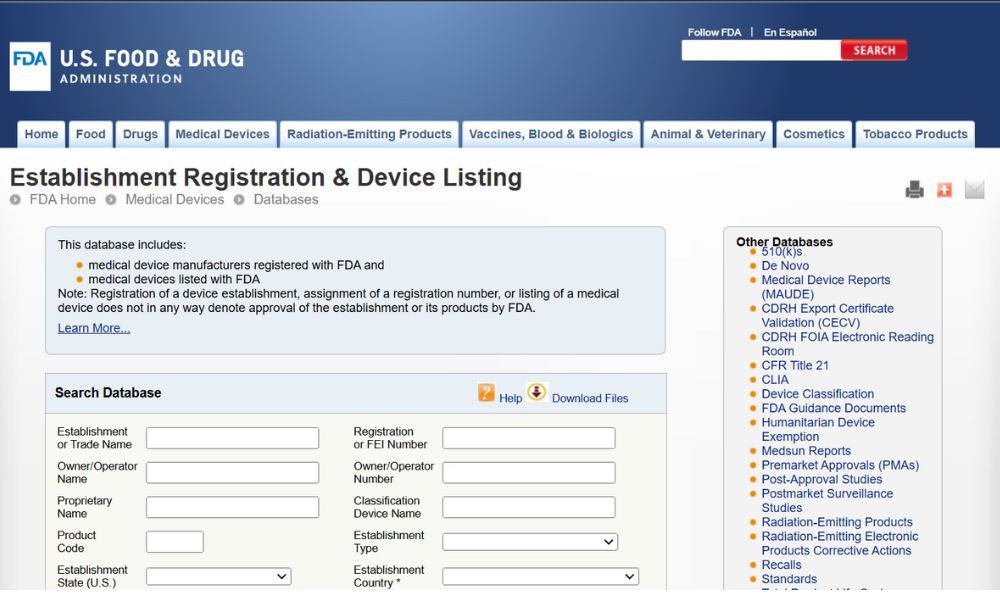This screenshot has height=600, width=1000.
Task: Click the email envelope icon
Action: 974,189
